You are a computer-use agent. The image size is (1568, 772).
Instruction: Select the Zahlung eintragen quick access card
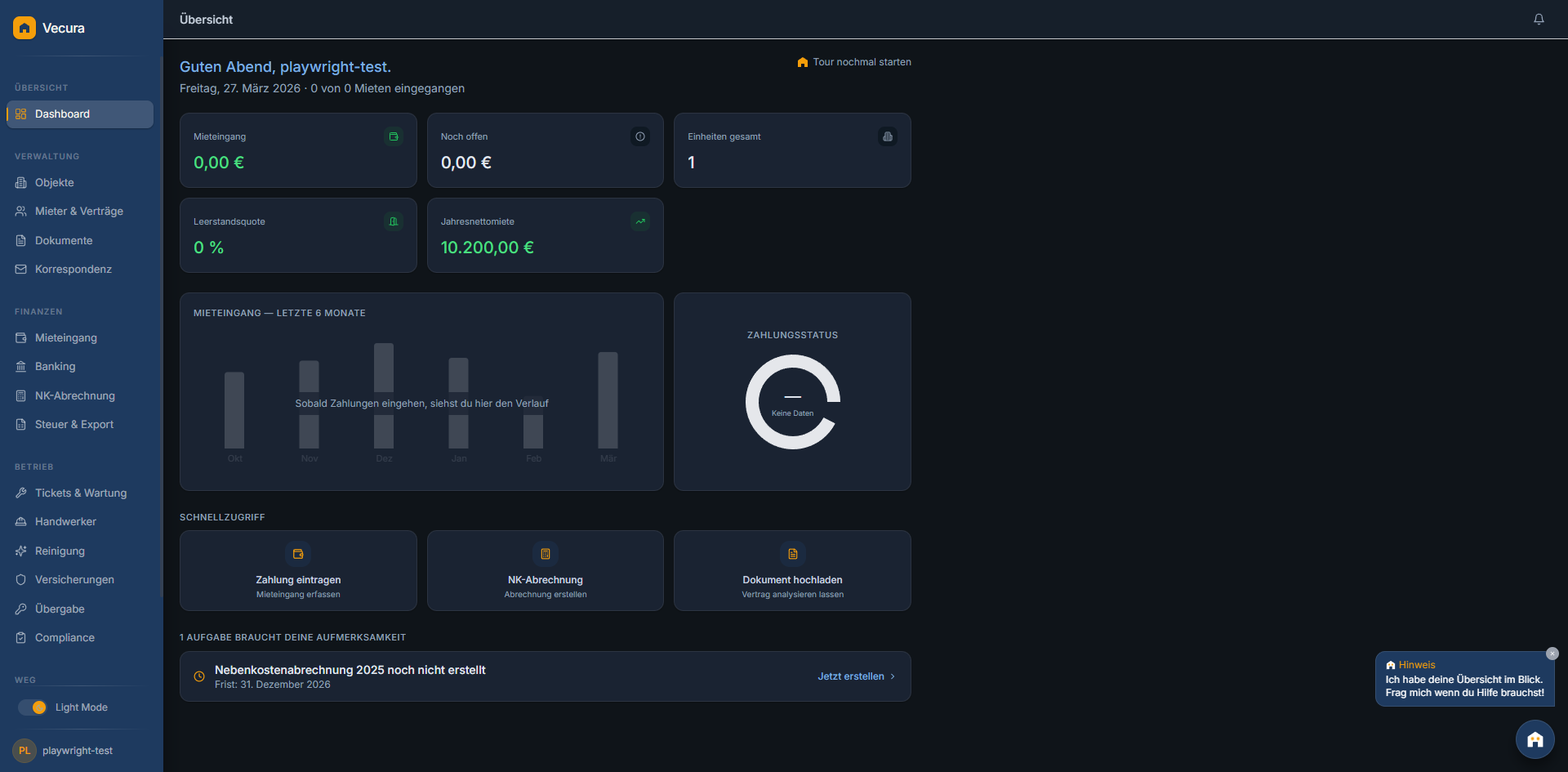point(298,570)
